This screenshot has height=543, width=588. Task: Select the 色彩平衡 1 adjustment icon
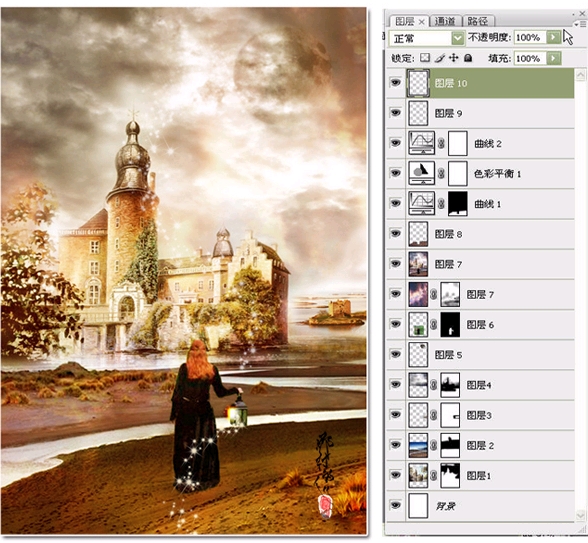422,173
